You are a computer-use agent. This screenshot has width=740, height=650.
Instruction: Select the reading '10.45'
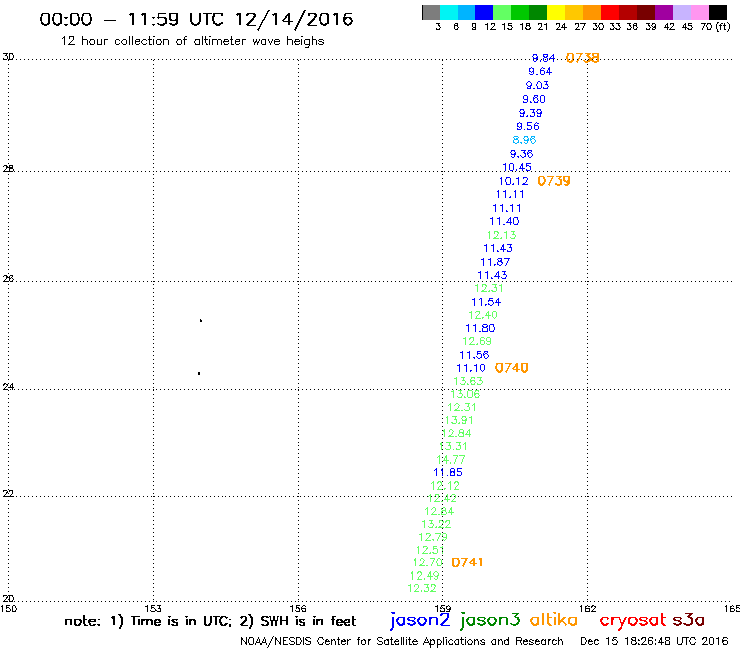point(517,168)
